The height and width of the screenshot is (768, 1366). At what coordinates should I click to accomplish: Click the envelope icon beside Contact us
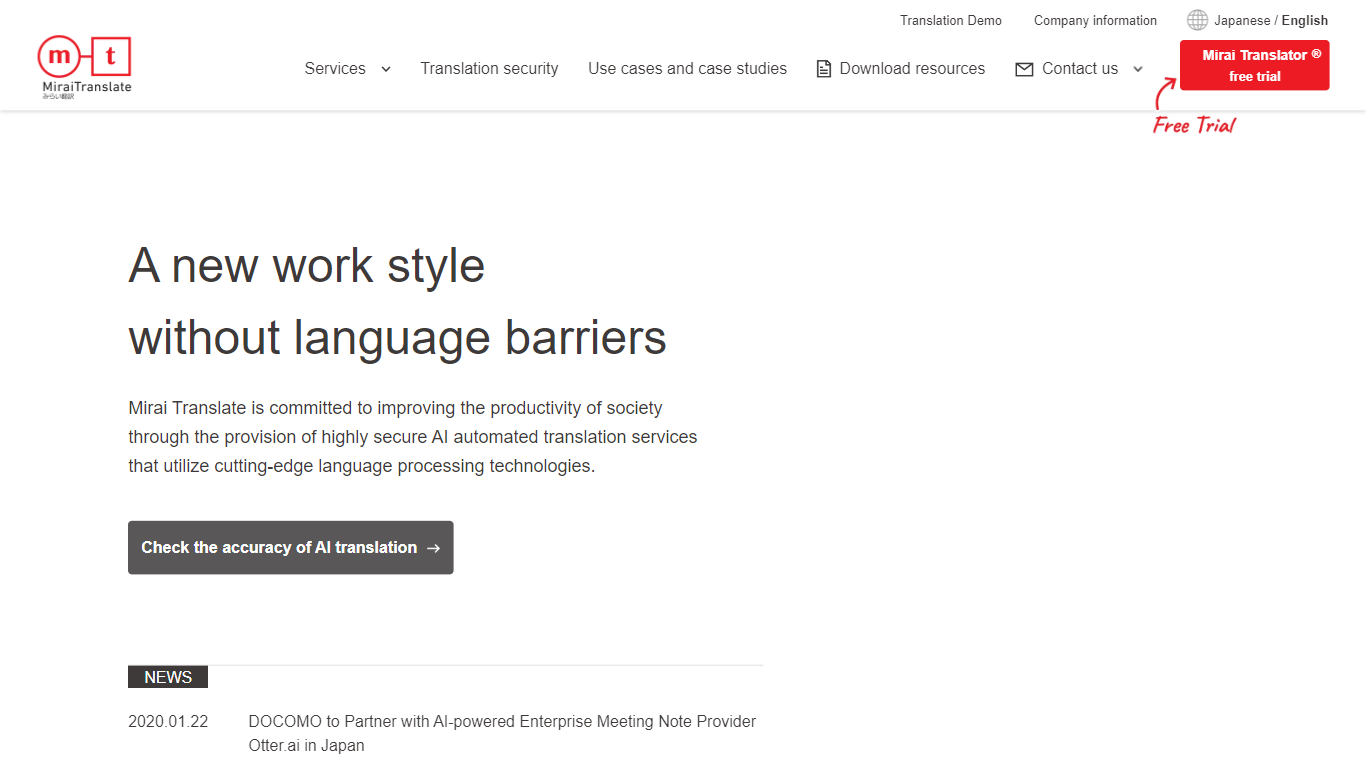pyautogui.click(x=1024, y=69)
